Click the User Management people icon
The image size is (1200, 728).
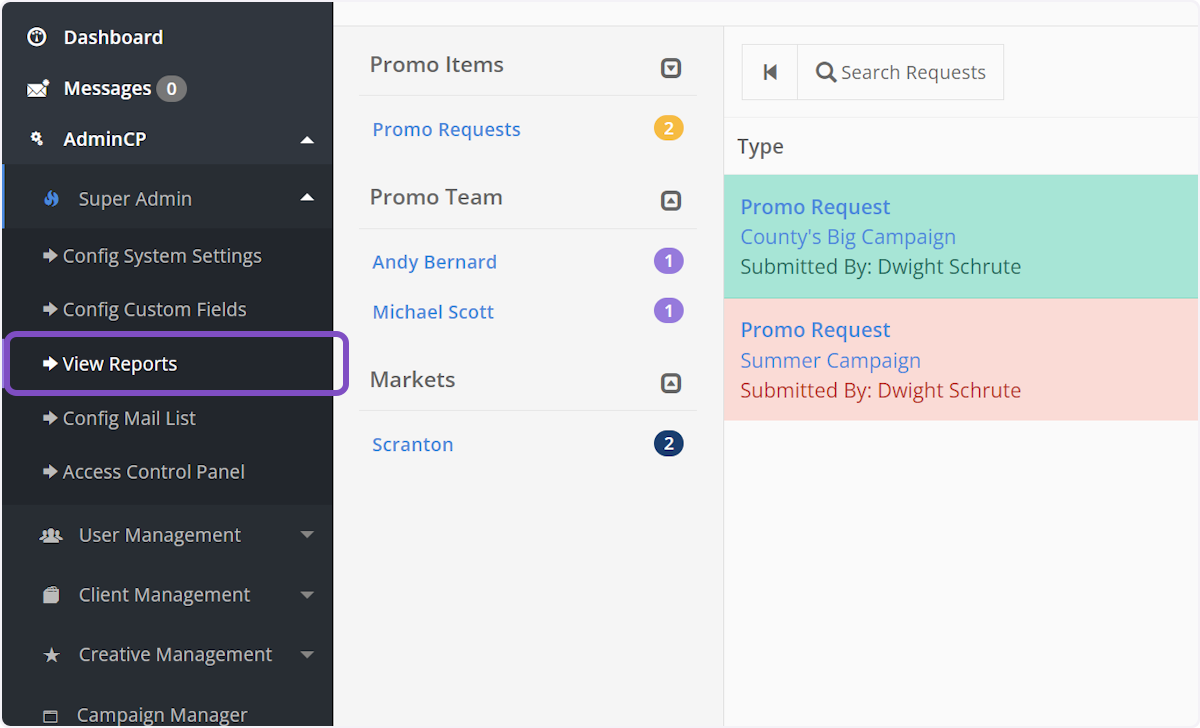pyautogui.click(x=51, y=536)
